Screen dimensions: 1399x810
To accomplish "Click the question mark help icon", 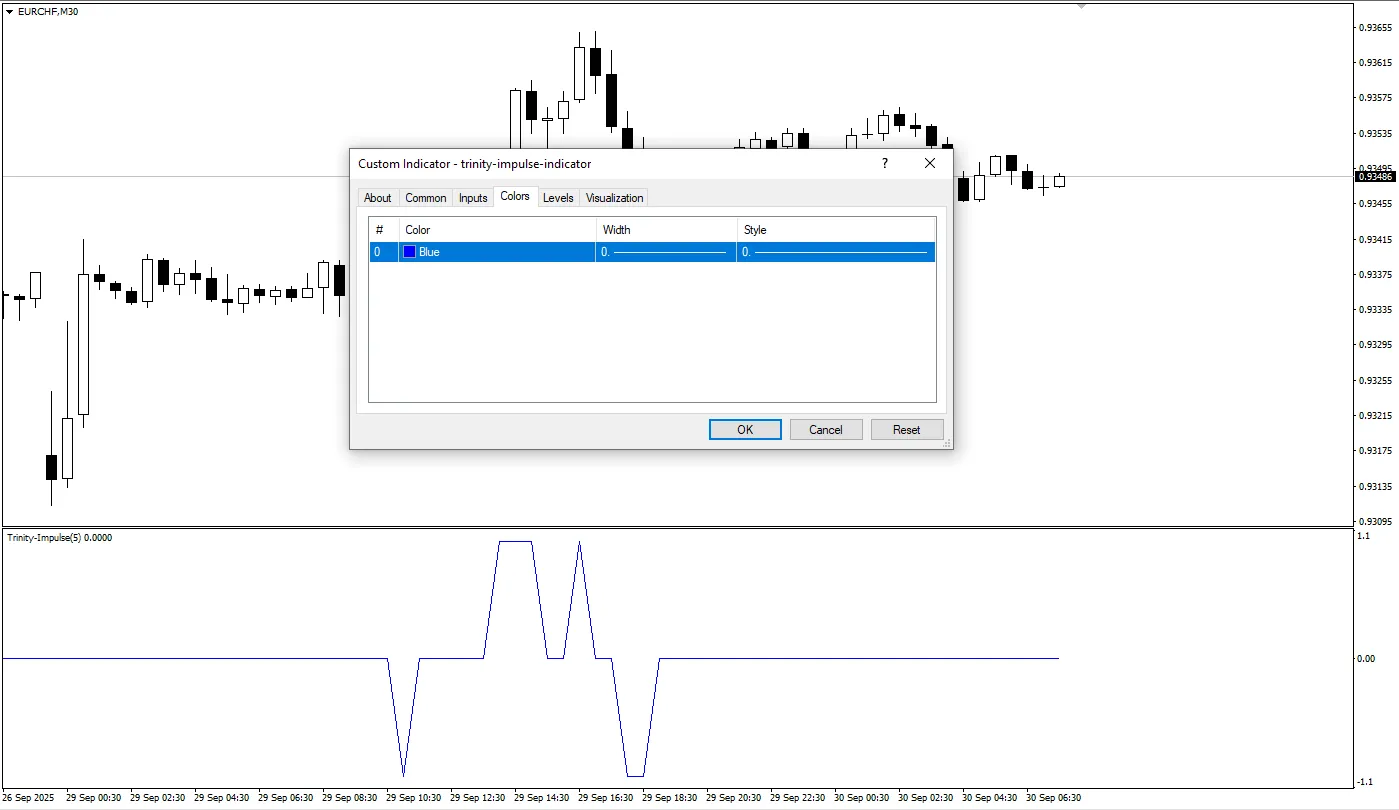I will [884, 164].
